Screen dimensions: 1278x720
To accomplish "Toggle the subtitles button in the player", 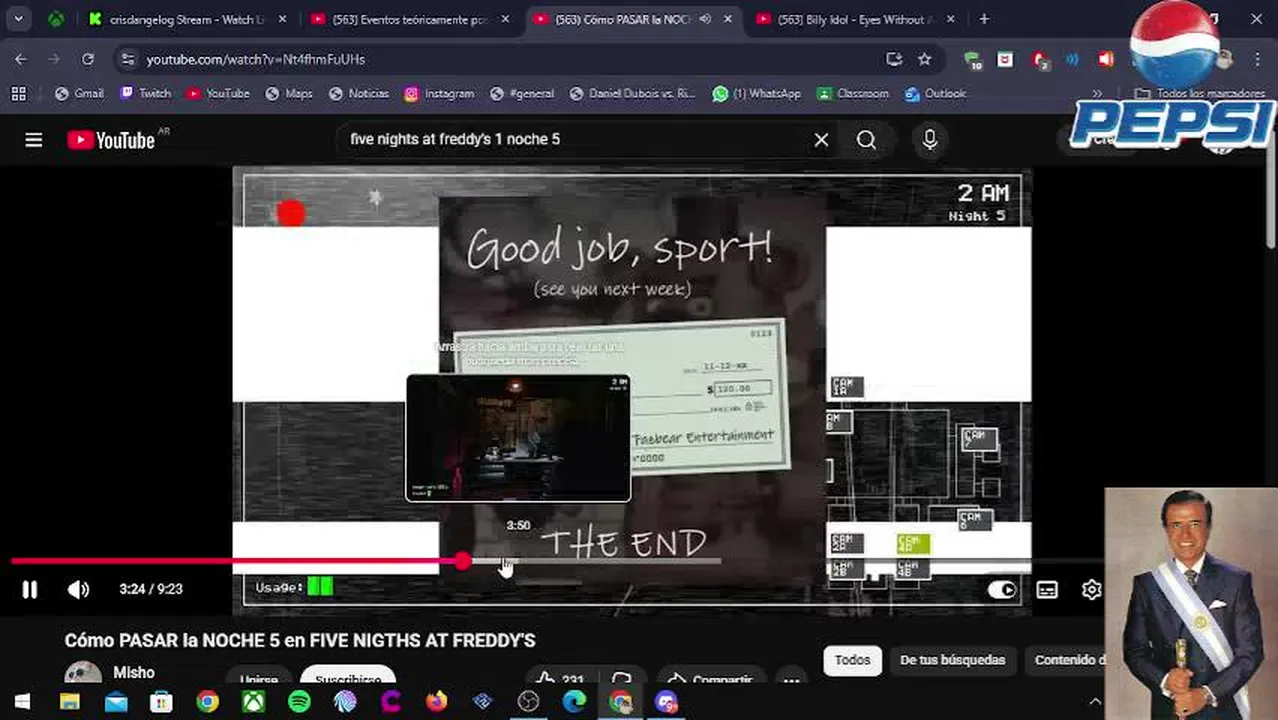I will click(x=1047, y=590).
